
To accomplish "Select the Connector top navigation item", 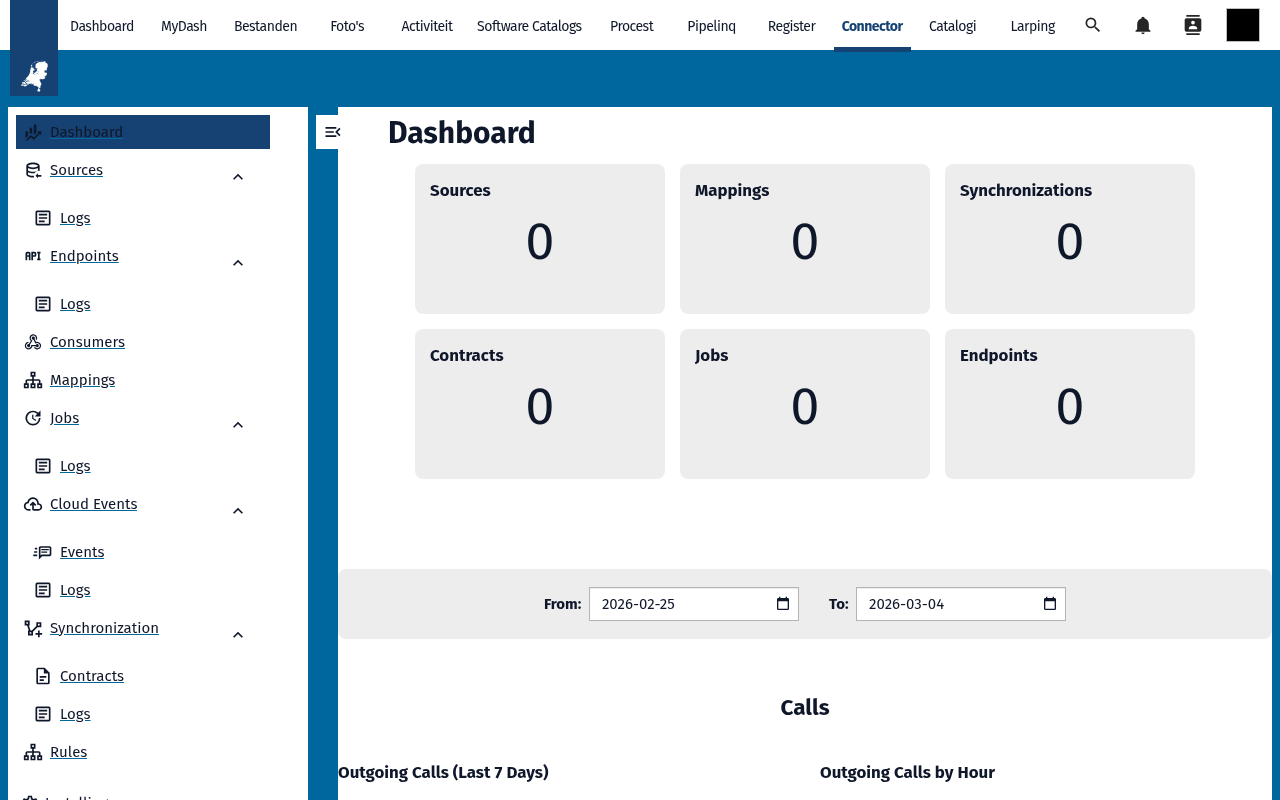I will (872, 26).
